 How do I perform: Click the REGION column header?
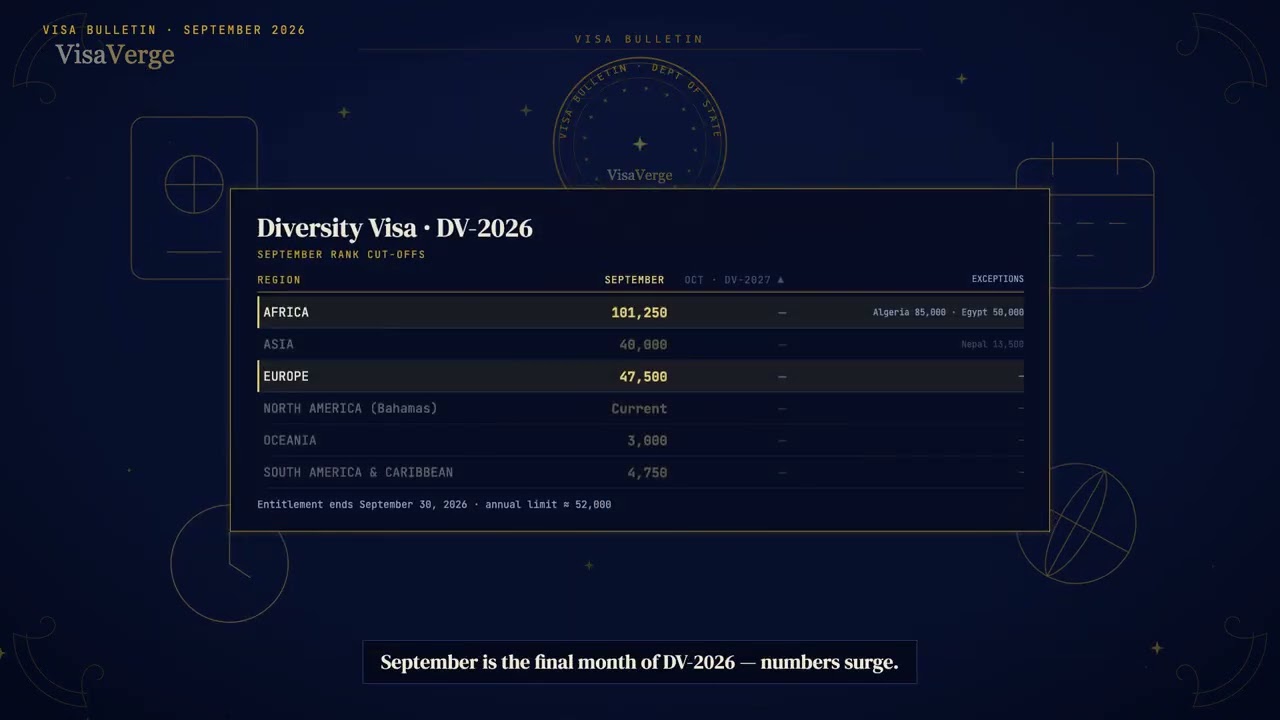point(279,280)
